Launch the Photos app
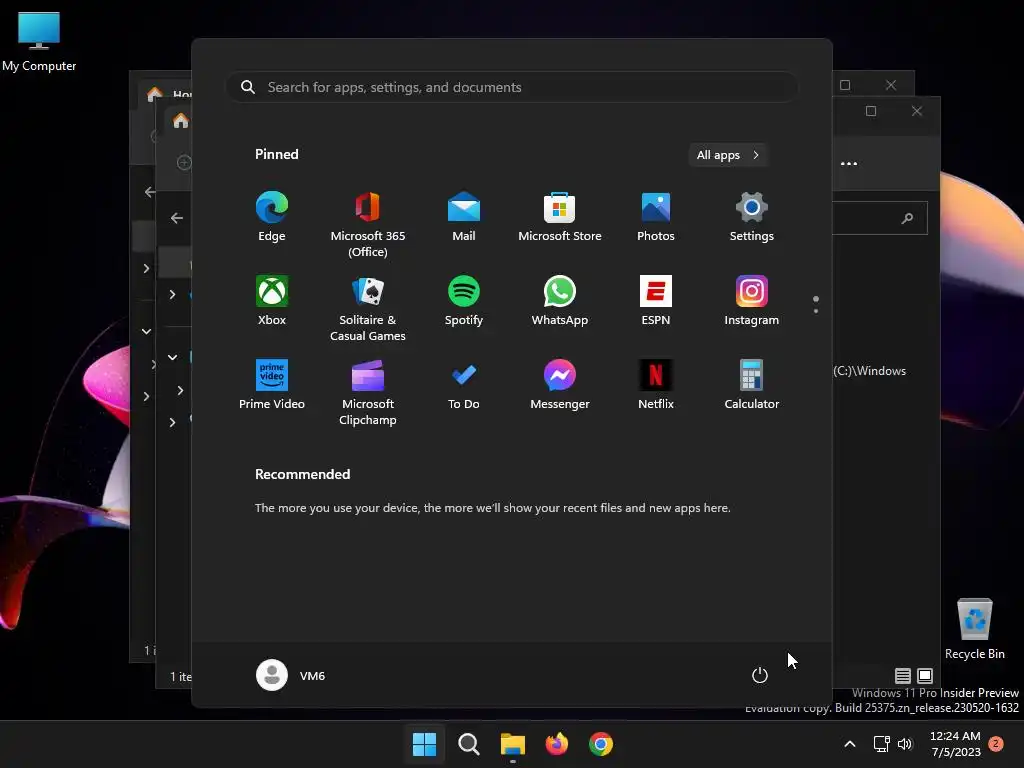The height and width of the screenshot is (768, 1024). (656, 217)
